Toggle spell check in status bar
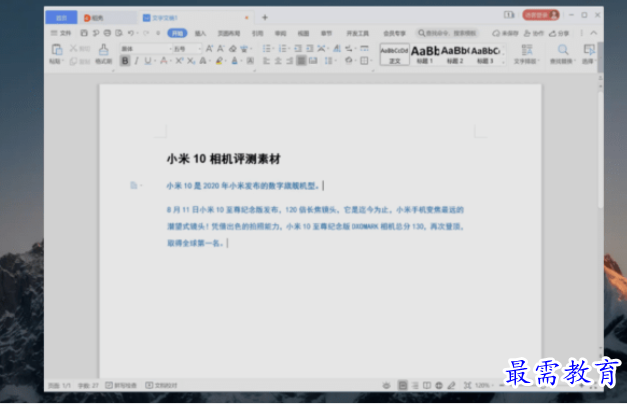Image resolution: width=627 pixels, height=404 pixels. pos(121,386)
